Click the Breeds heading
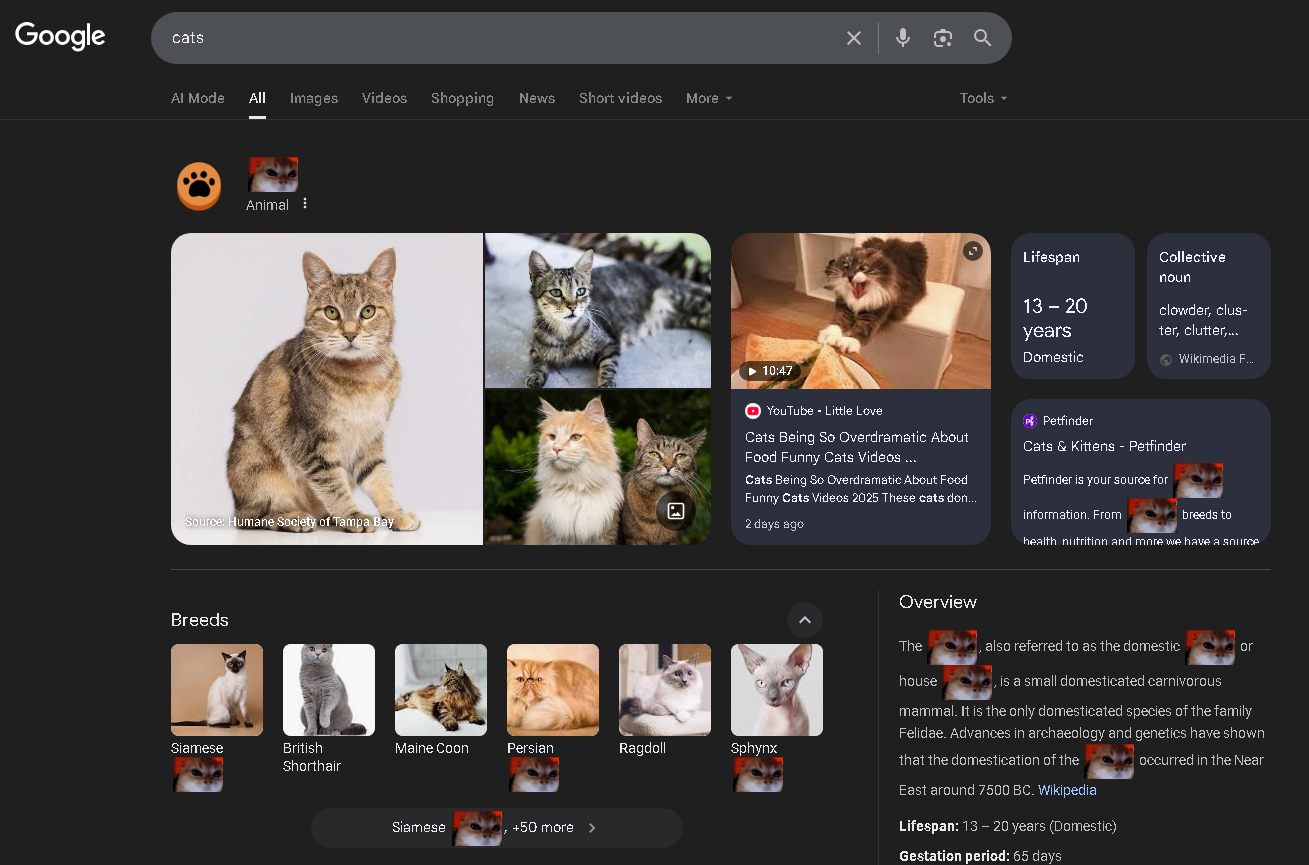Viewport: 1309px width, 865px height. [200, 620]
